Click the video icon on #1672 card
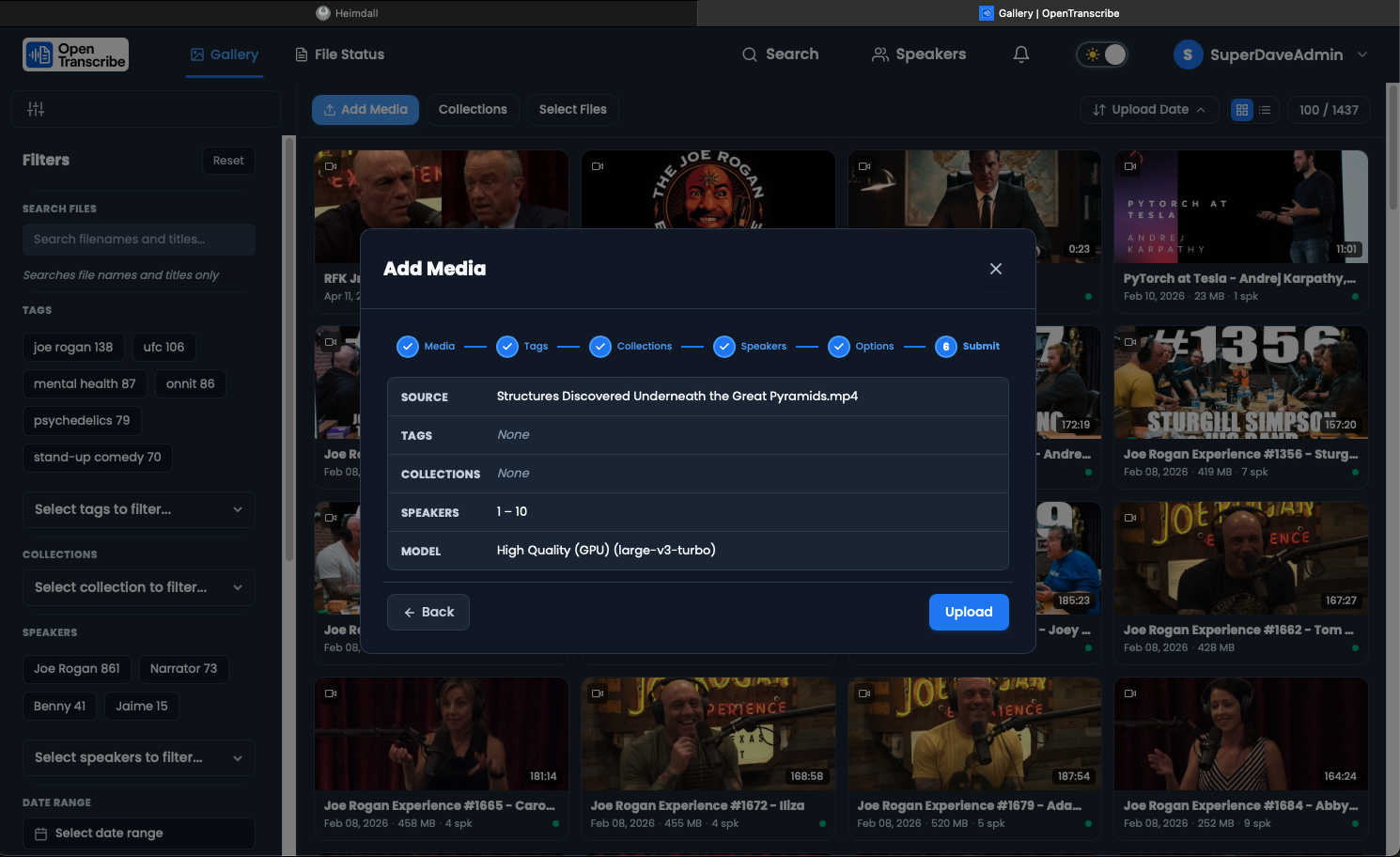 (598, 693)
